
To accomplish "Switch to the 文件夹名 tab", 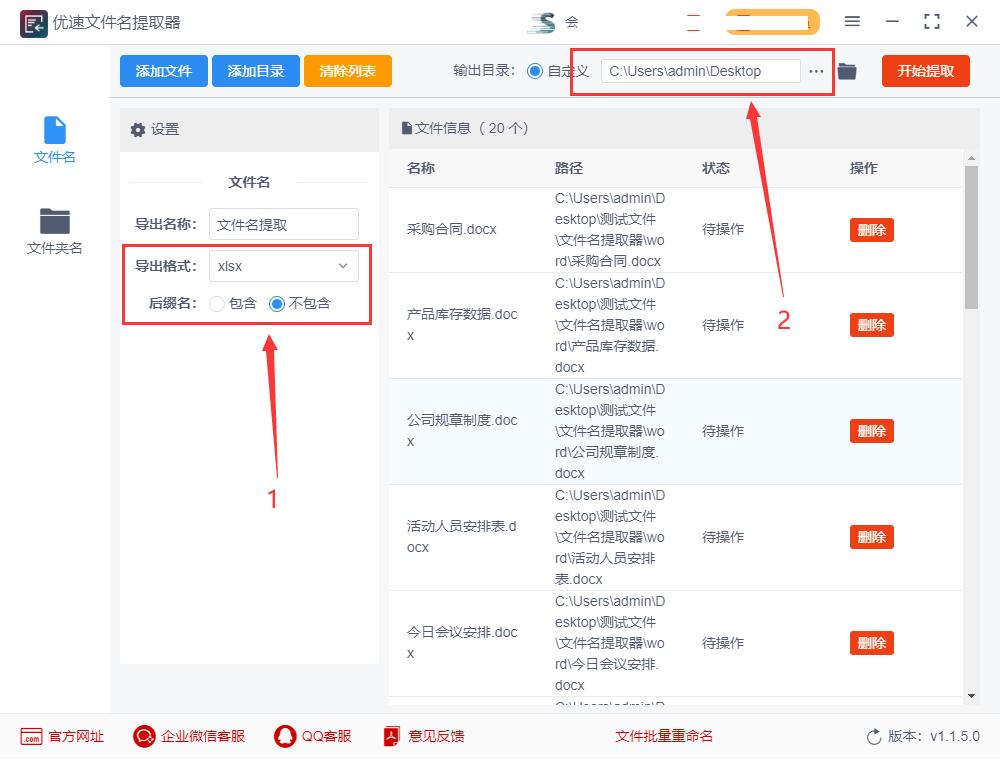I will pyautogui.click(x=53, y=228).
